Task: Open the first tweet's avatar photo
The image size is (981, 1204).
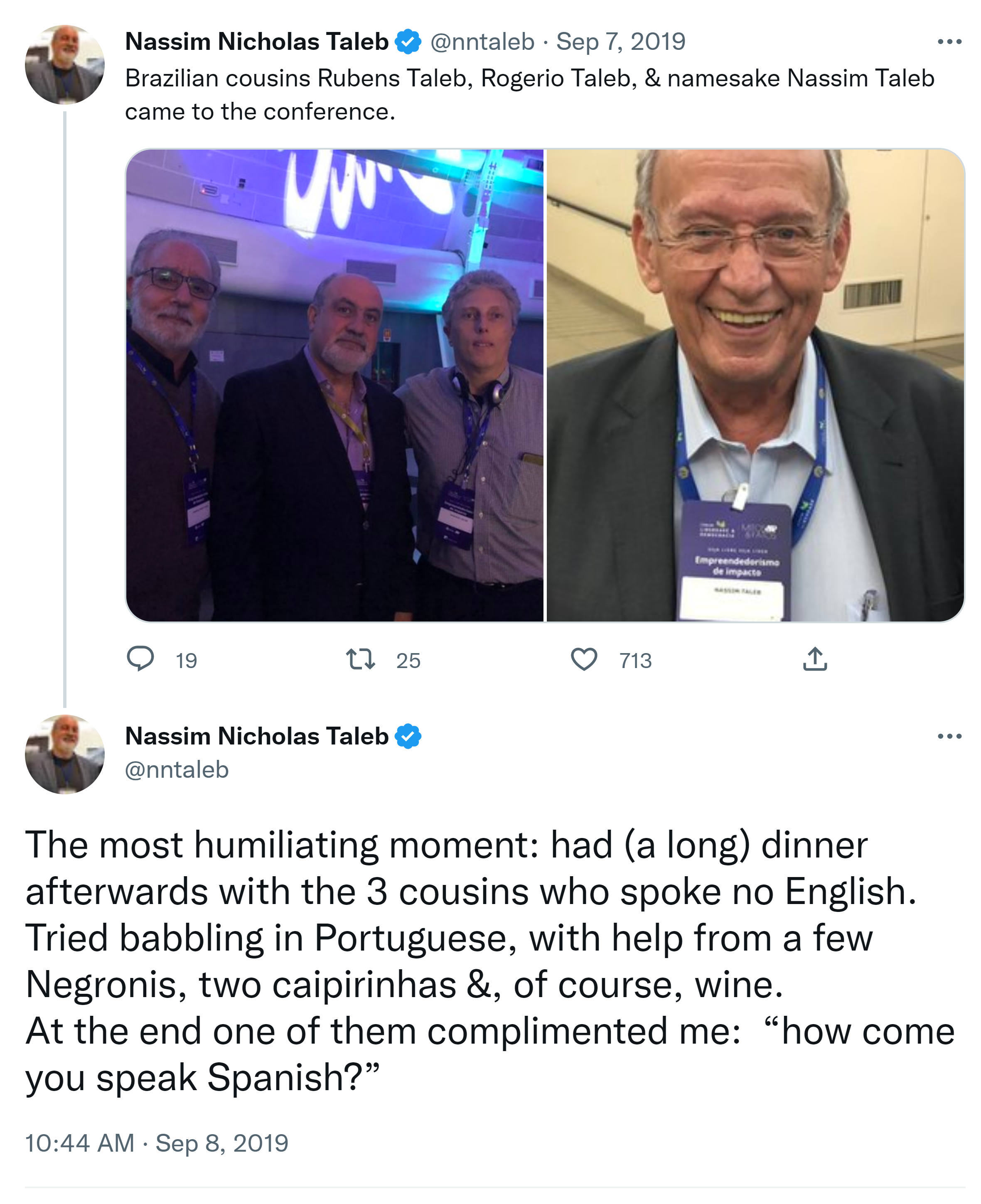Action: (64, 64)
